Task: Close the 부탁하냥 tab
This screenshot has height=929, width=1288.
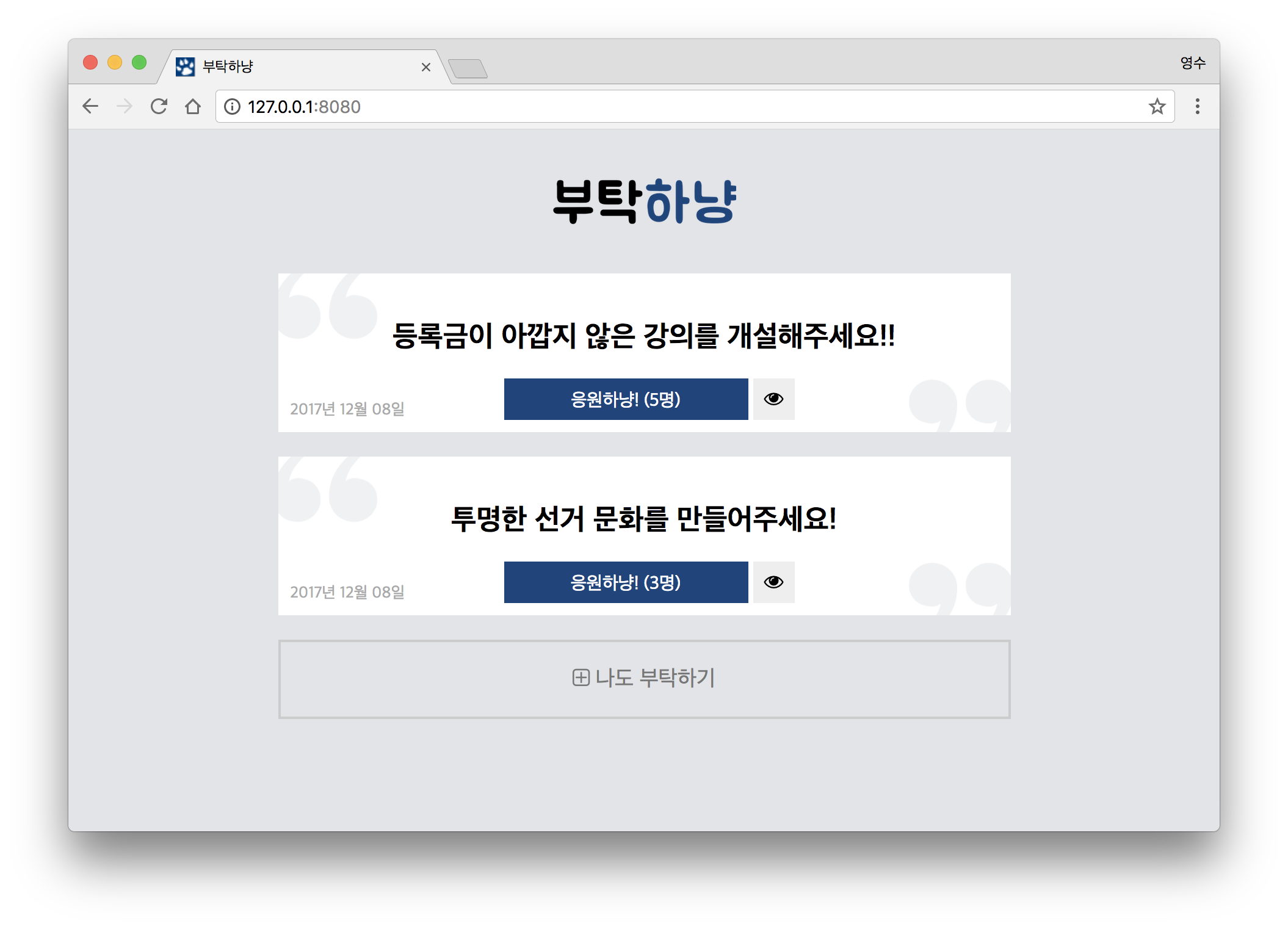Action: [426, 67]
